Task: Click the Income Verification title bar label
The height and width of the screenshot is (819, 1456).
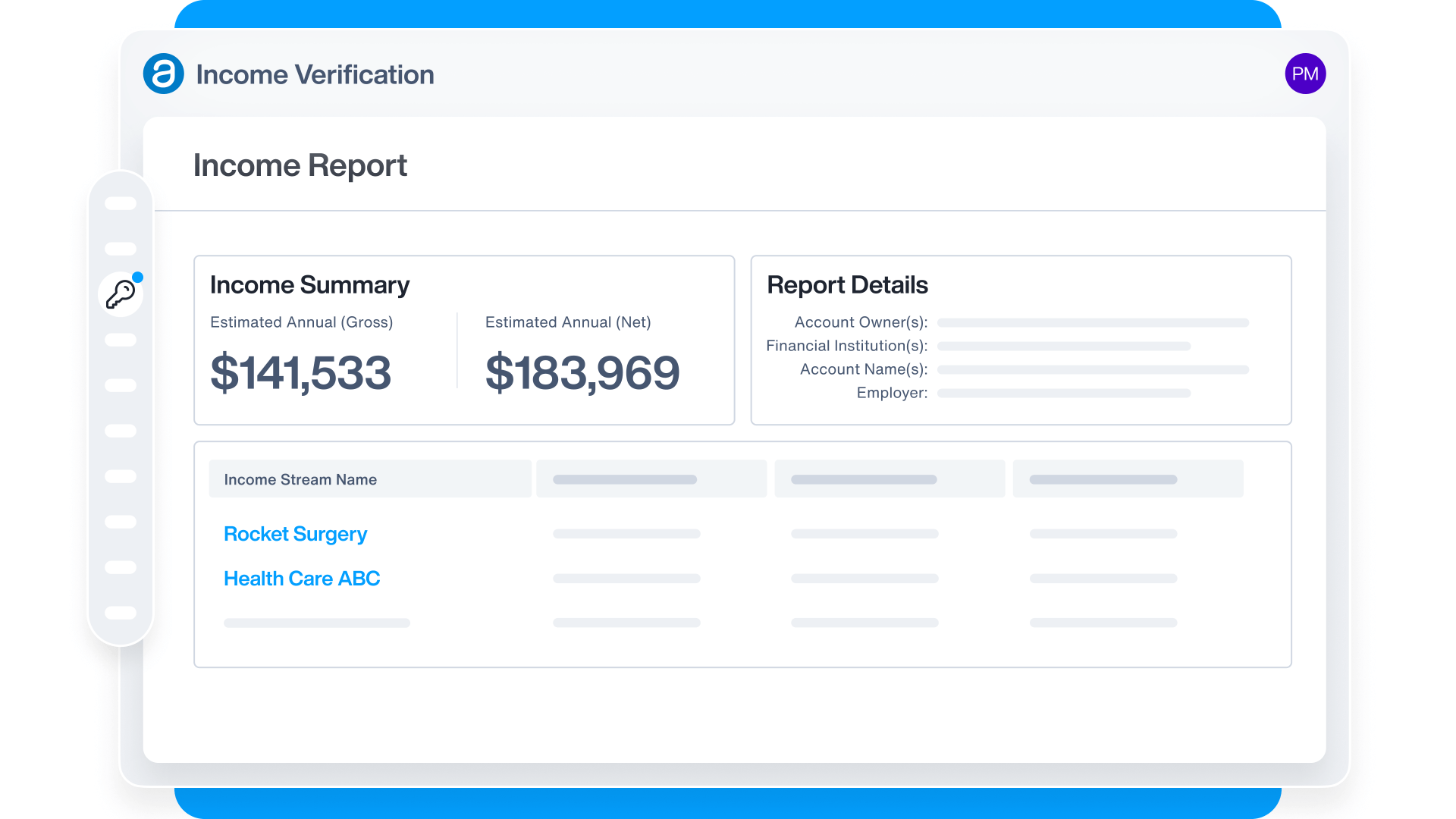Action: pos(315,74)
